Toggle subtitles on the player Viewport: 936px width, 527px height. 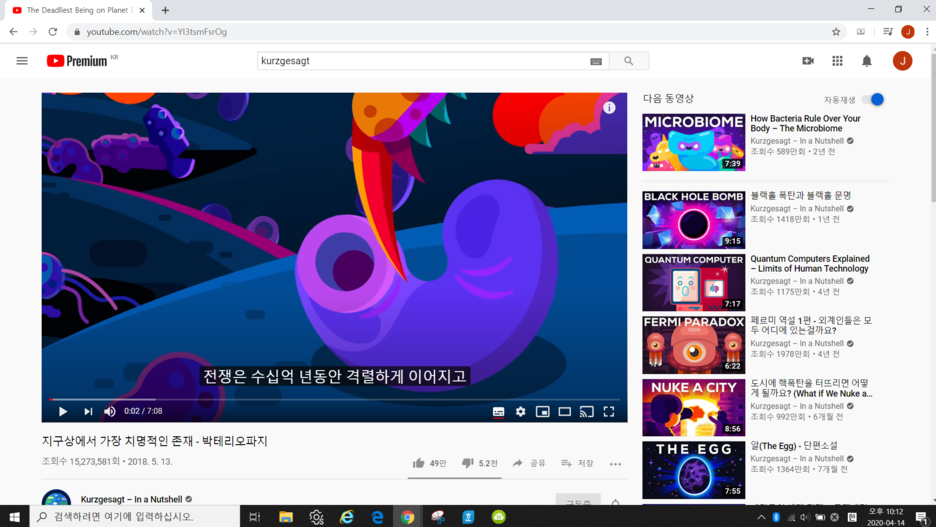pos(498,412)
